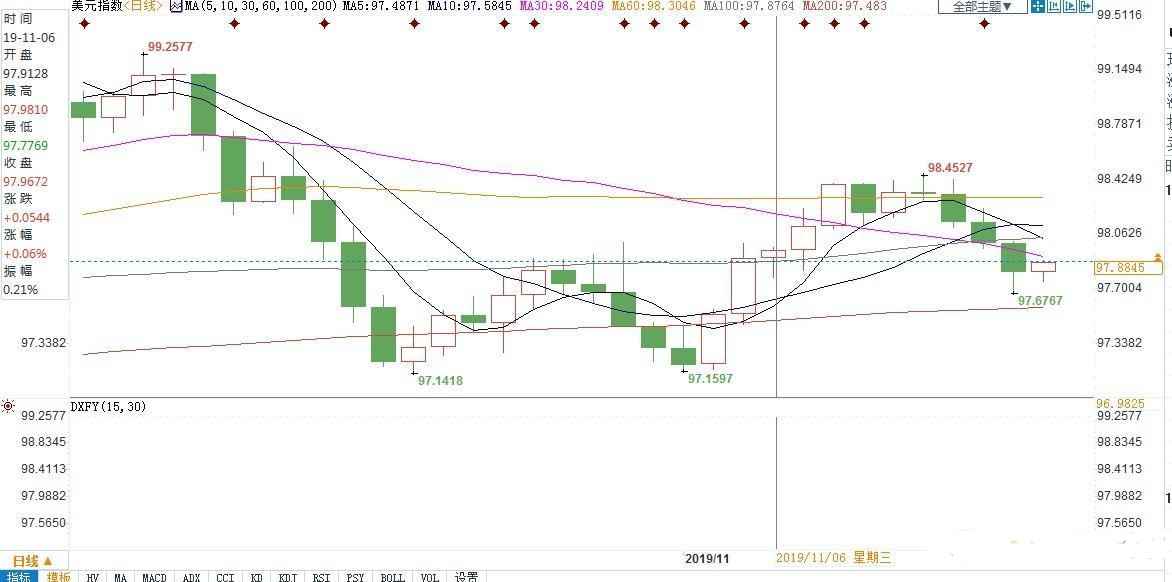Toggle the BOLL indicator
Viewport: 1172px width, 582px height.
pos(392,577)
